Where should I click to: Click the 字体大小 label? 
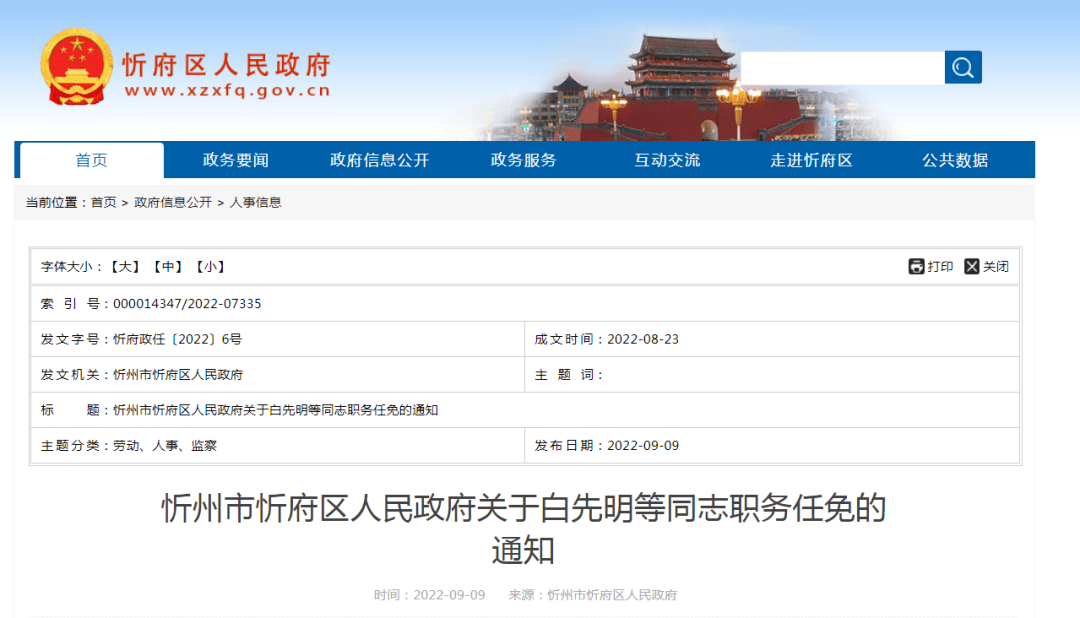tap(70, 267)
